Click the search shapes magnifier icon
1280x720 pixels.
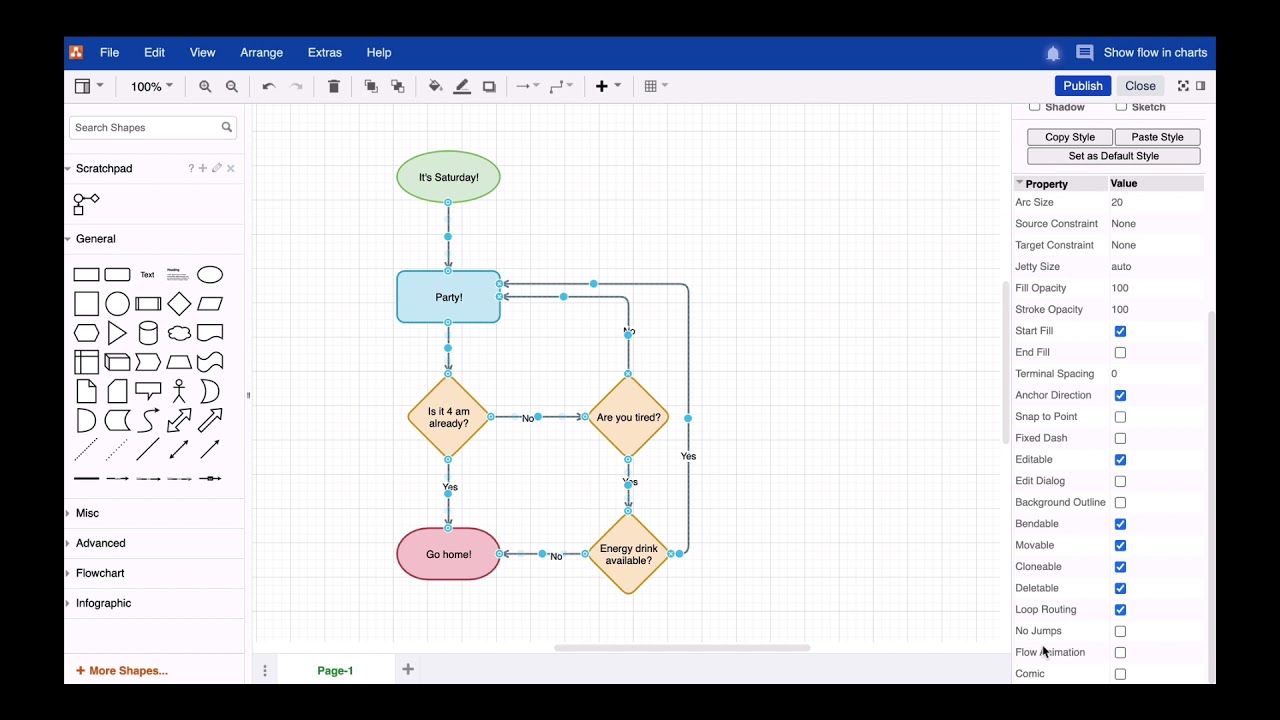coord(227,127)
